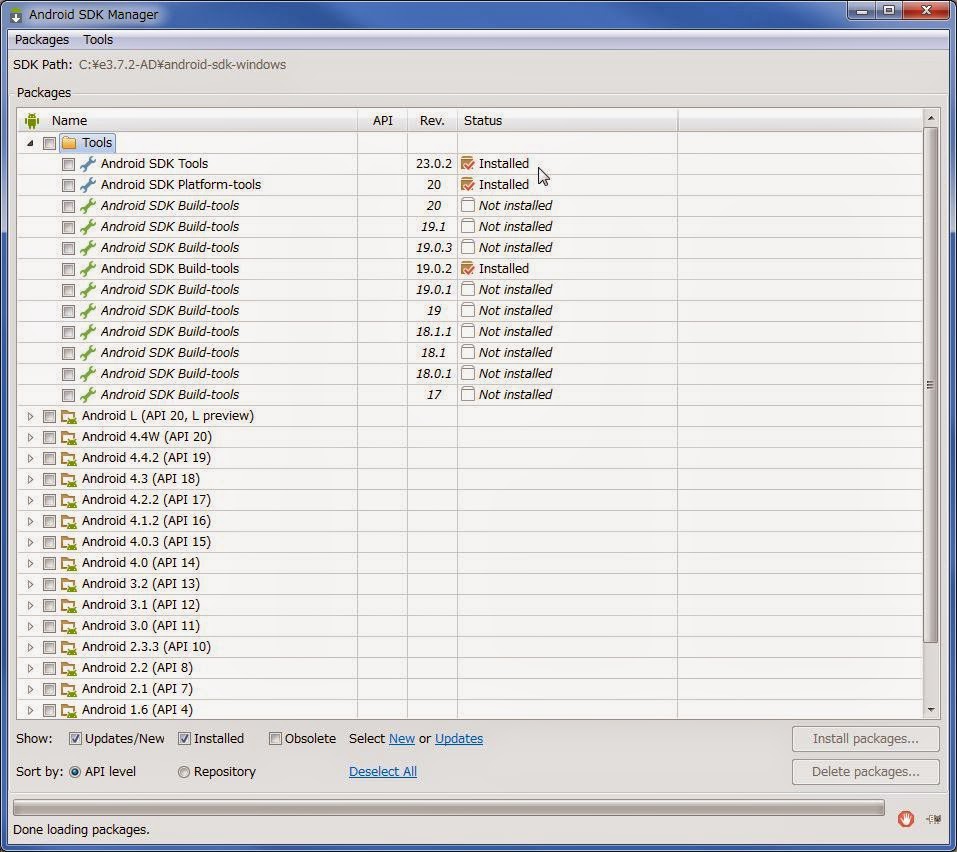Click the Android robot icon in the Name header
Screen dimensions: 957x852
[32, 121]
